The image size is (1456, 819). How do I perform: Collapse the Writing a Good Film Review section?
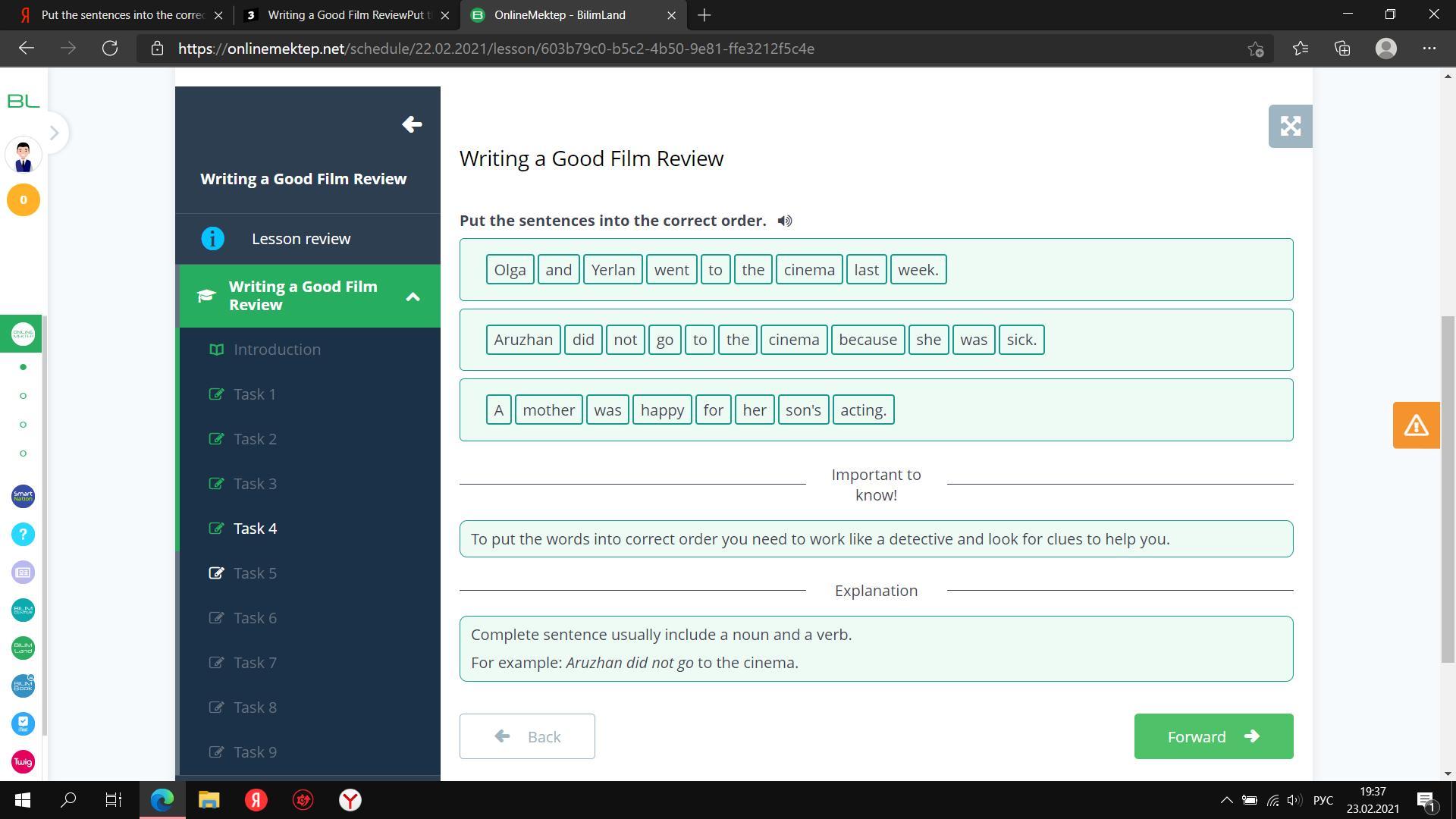point(413,297)
